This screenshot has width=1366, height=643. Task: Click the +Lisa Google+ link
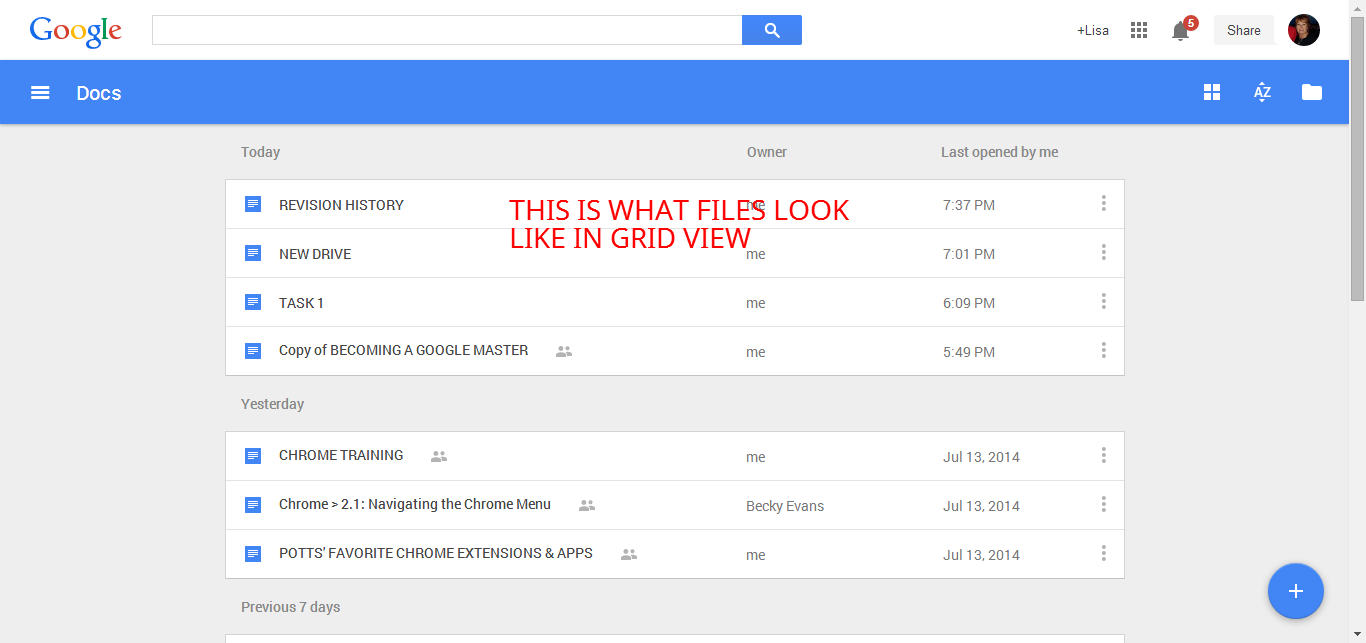point(1093,30)
